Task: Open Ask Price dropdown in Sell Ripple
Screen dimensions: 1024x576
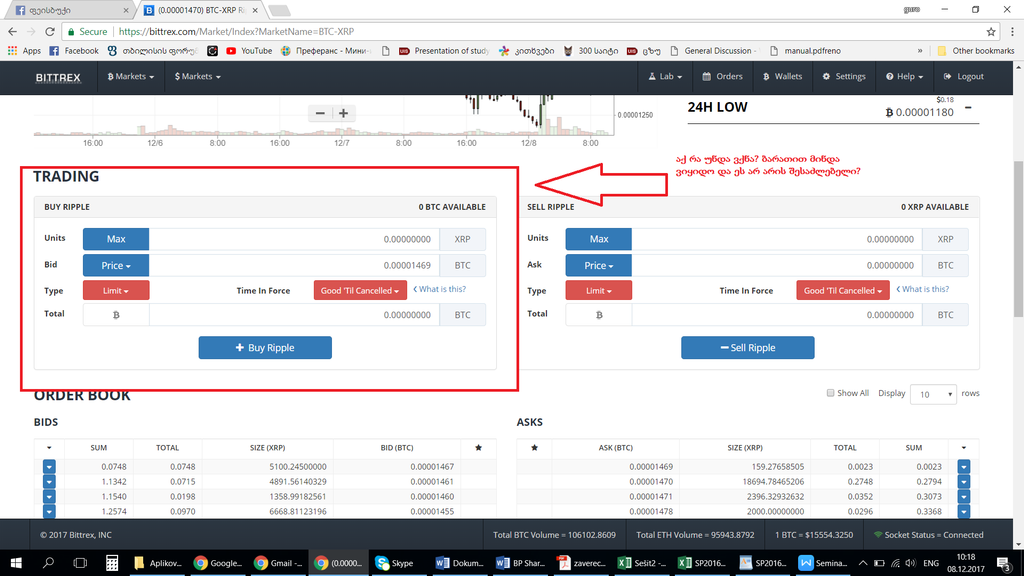Action: [598, 265]
